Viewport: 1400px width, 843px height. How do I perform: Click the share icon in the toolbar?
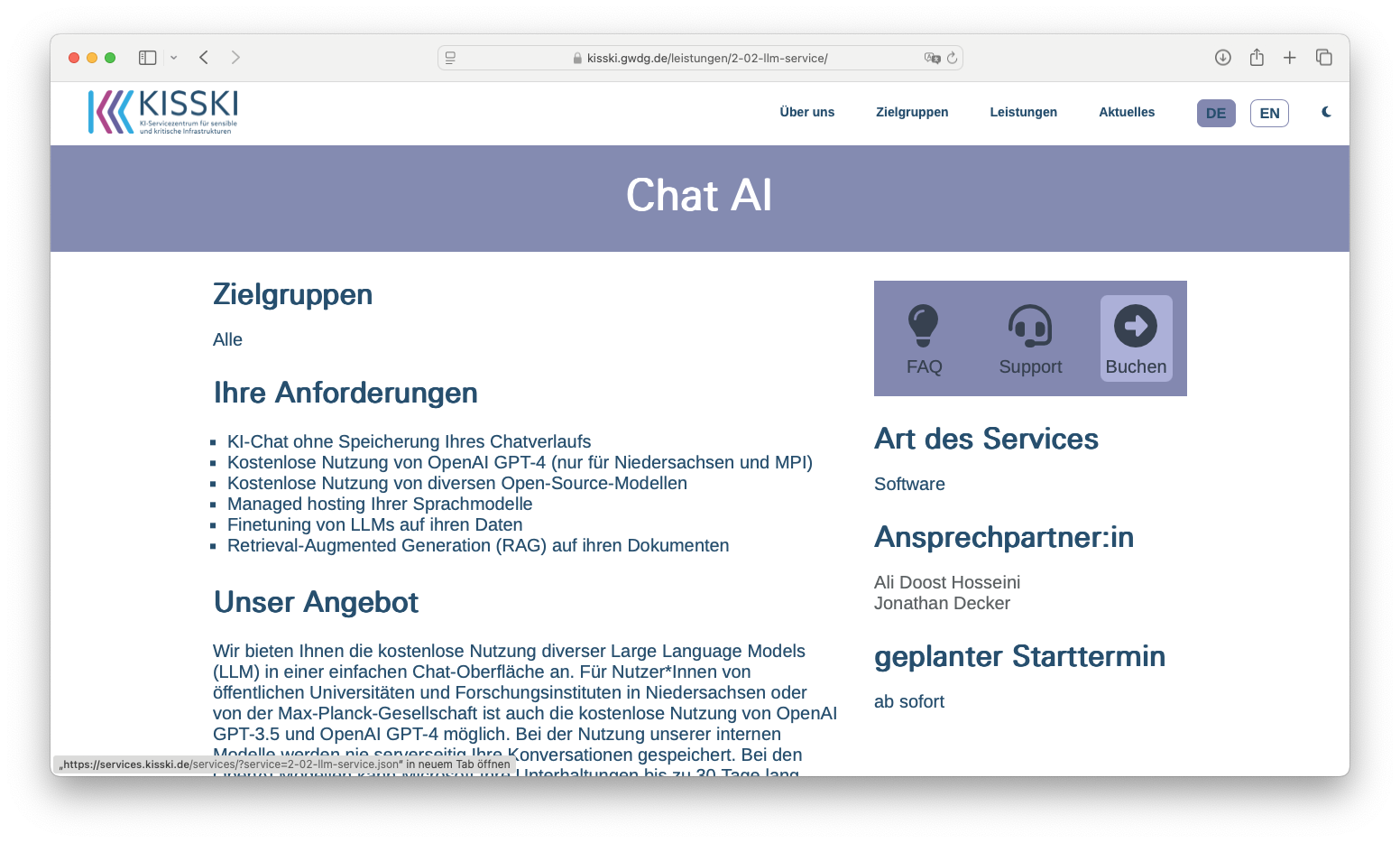[1257, 57]
